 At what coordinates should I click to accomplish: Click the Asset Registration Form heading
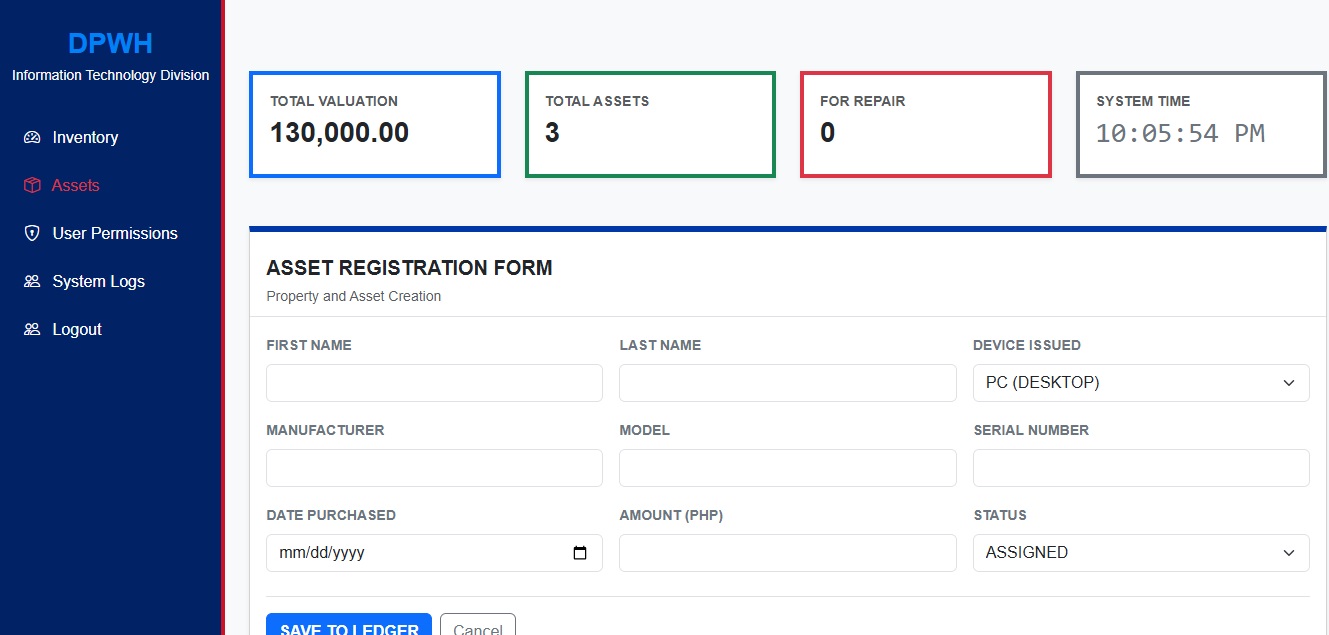(409, 268)
